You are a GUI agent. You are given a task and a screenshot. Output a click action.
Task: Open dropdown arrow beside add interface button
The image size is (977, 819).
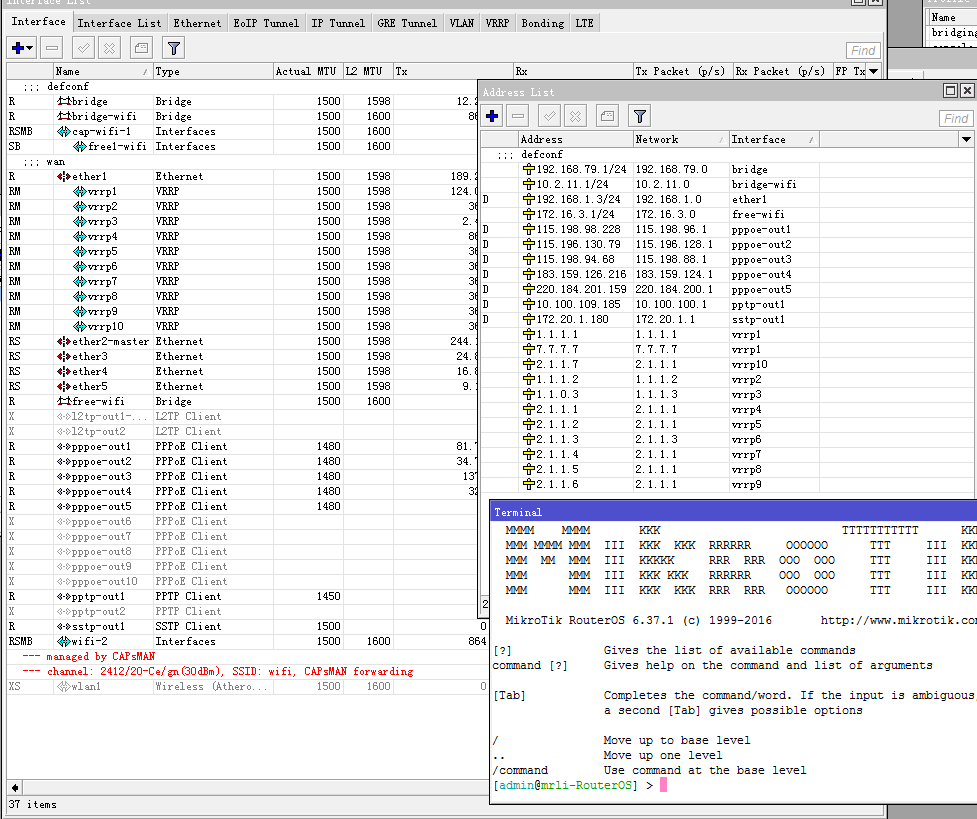(x=30, y=48)
